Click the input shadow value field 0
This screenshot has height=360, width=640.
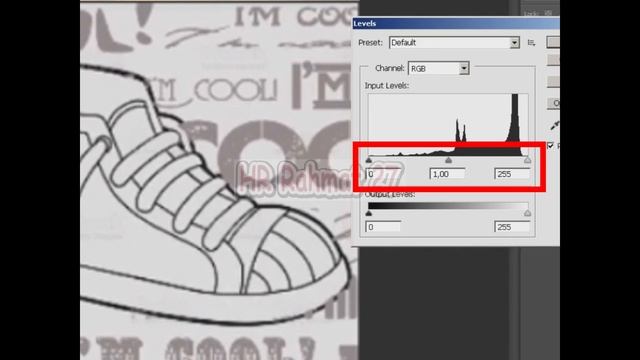(382, 174)
